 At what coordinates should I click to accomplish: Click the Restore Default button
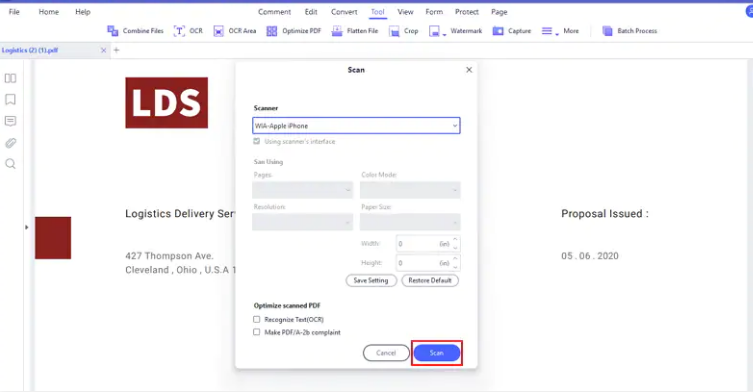coord(430,280)
